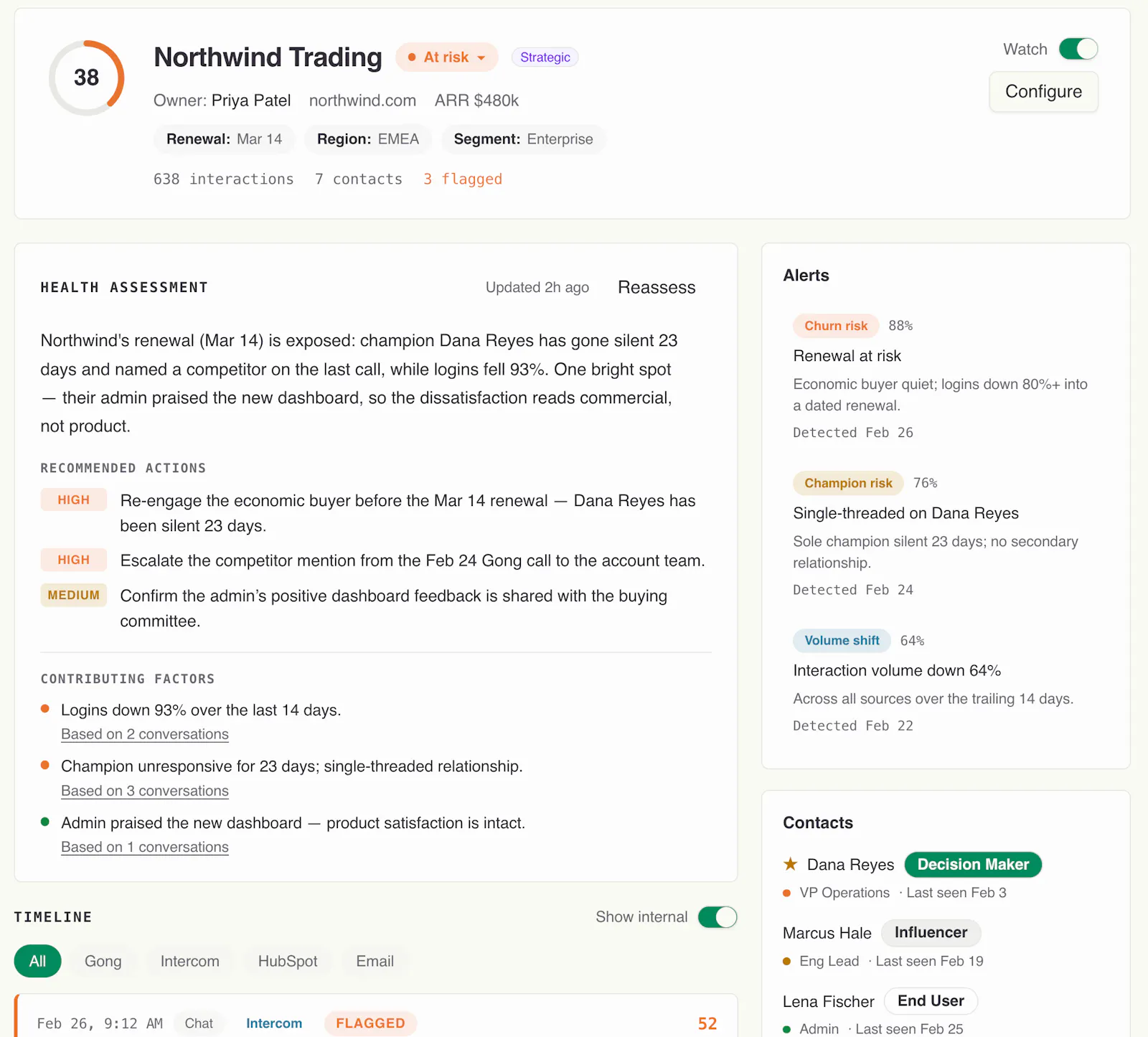This screenshot has width=1148, height=1037.
Task: Toggle Show internal switch in Timeline
Action: point(717,917)
